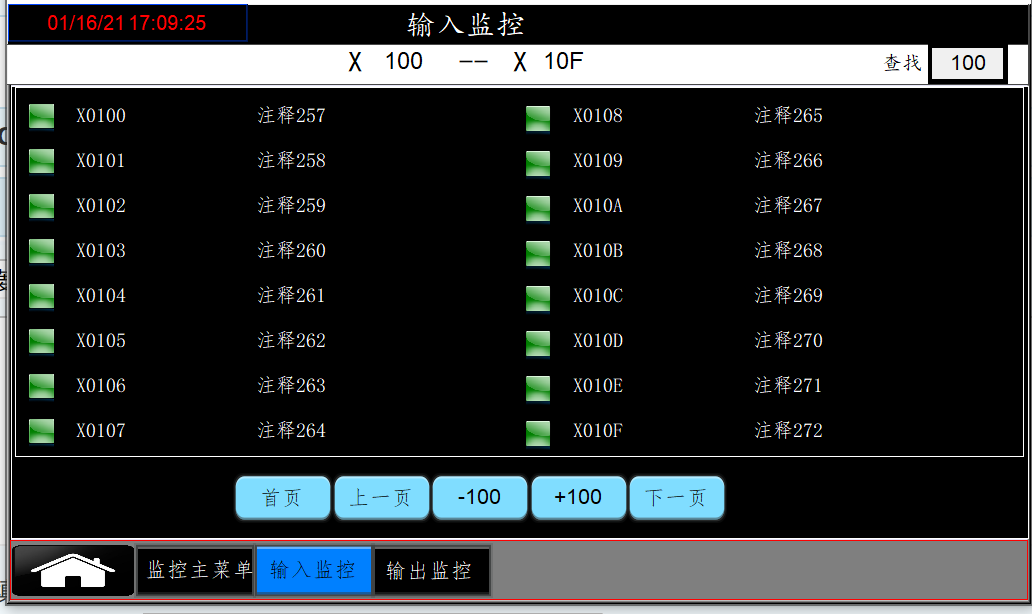Image resolution: width=1032 pixels, height=614 pixels.
Task: Switch to the 输出监控 tab
Action: (431, 571)
